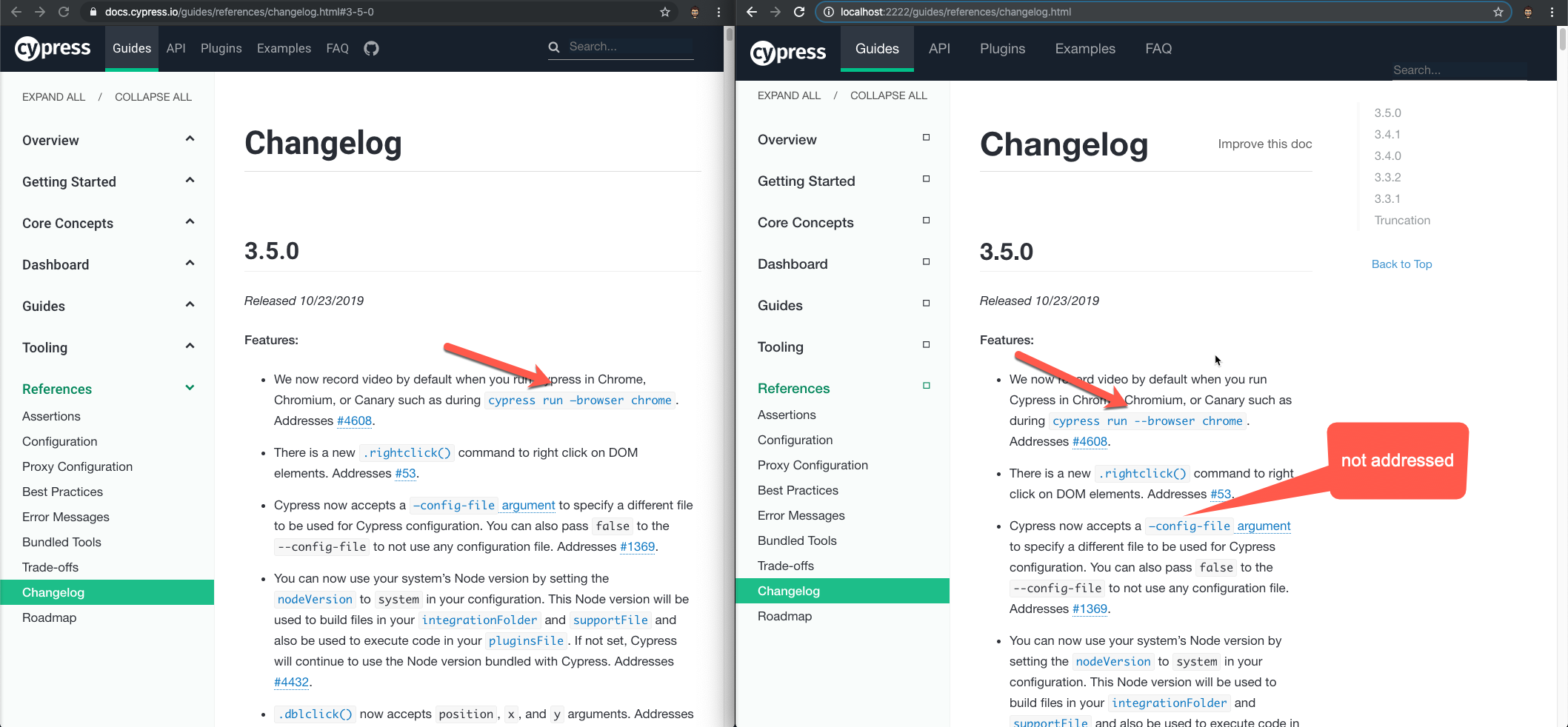This screenshot has height=727, width=1568.
Task: Open Examples tab in right navbar
Action: (1085, 49)
